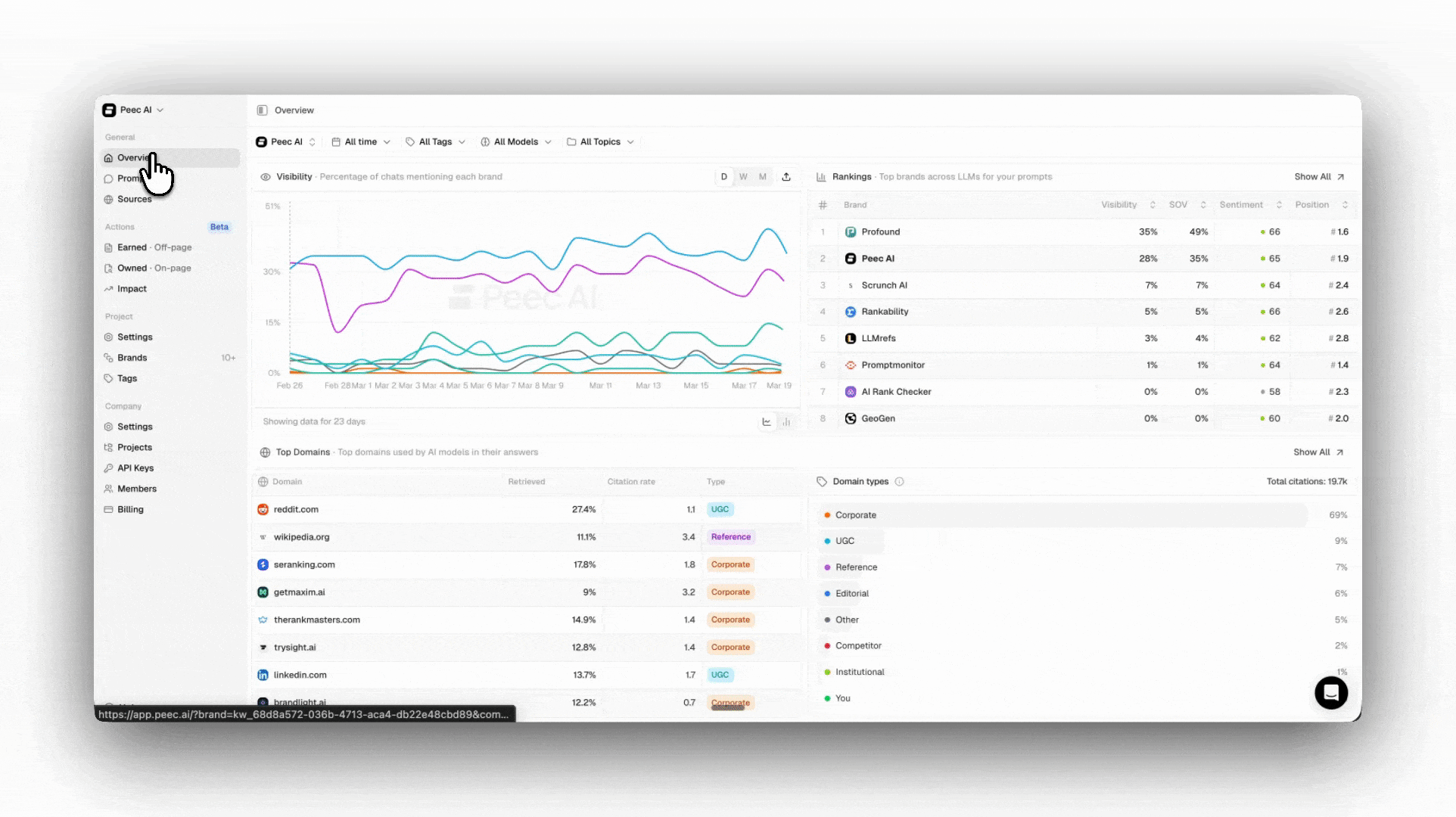Click the Corporate badge for seranking.com
1456x817 pixels.
[730, 565]
